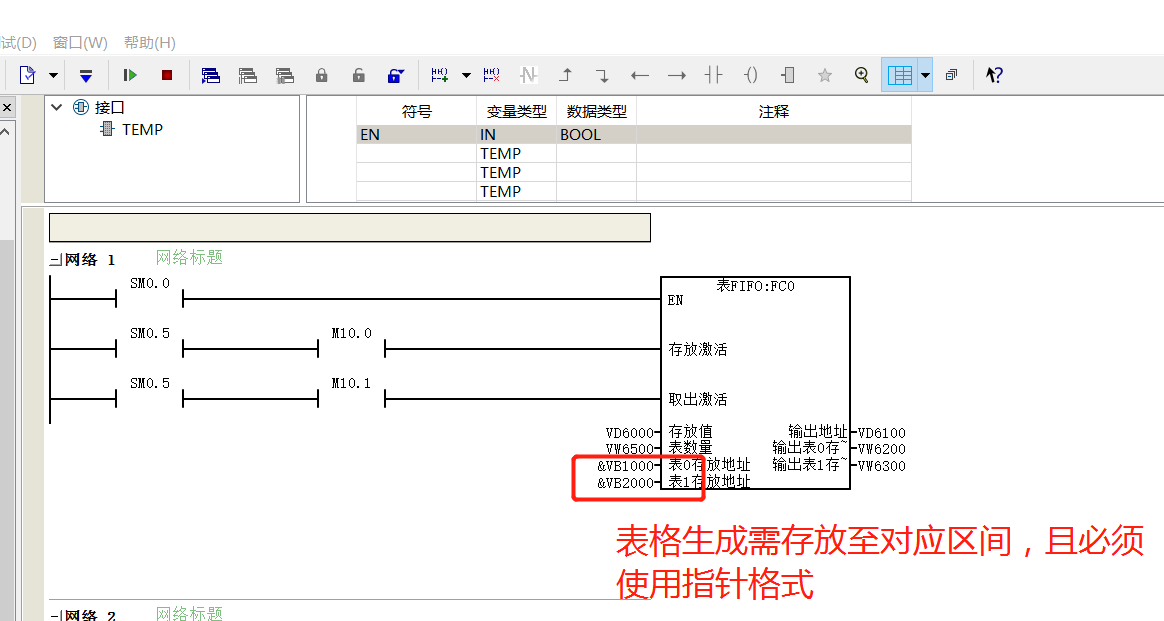Open dropdown arrow beside insert network icon
1164x621 pixels.
(466, 75)
